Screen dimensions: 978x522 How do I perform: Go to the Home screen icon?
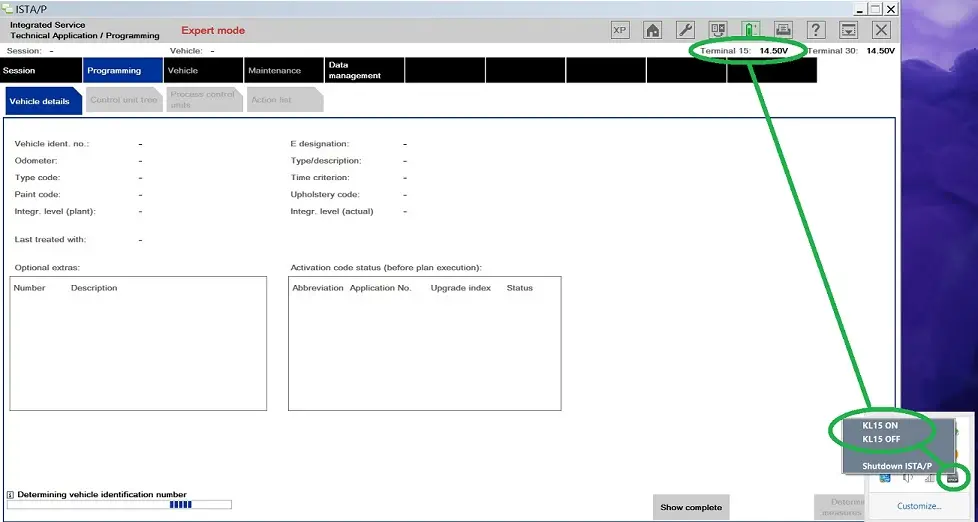click(653, 30)
